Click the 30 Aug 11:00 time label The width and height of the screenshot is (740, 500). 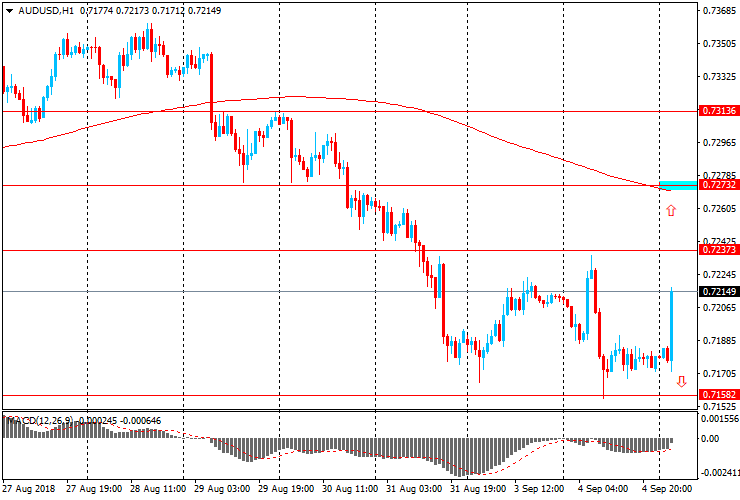click(x=350, y=489)
